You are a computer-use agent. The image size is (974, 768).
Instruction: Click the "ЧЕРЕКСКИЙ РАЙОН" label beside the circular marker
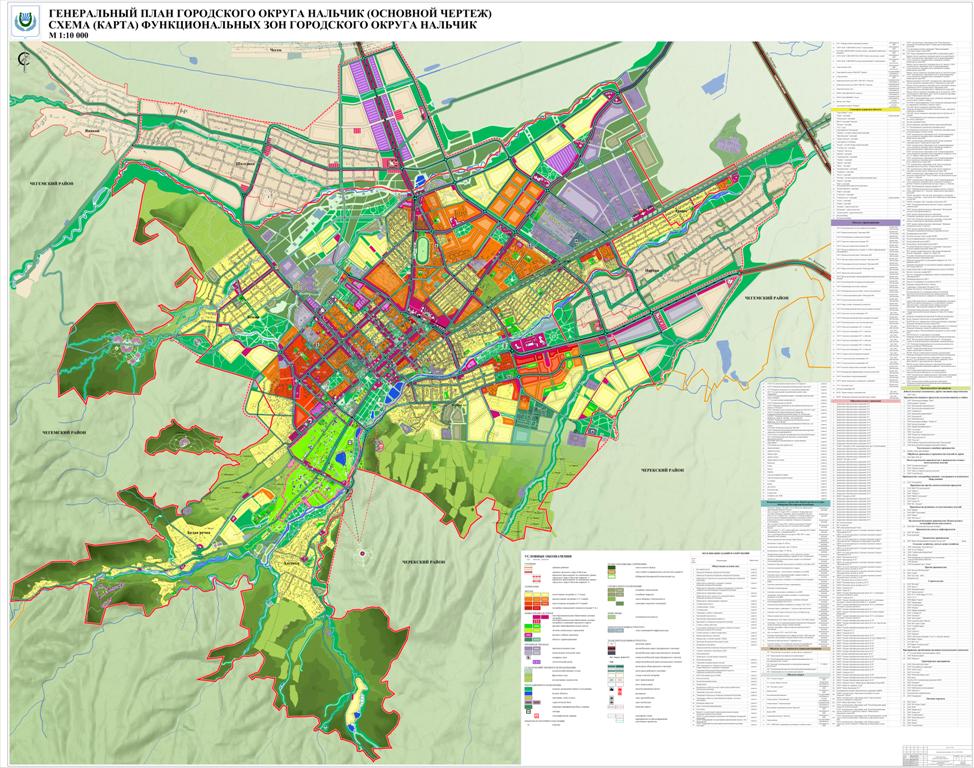424,562
